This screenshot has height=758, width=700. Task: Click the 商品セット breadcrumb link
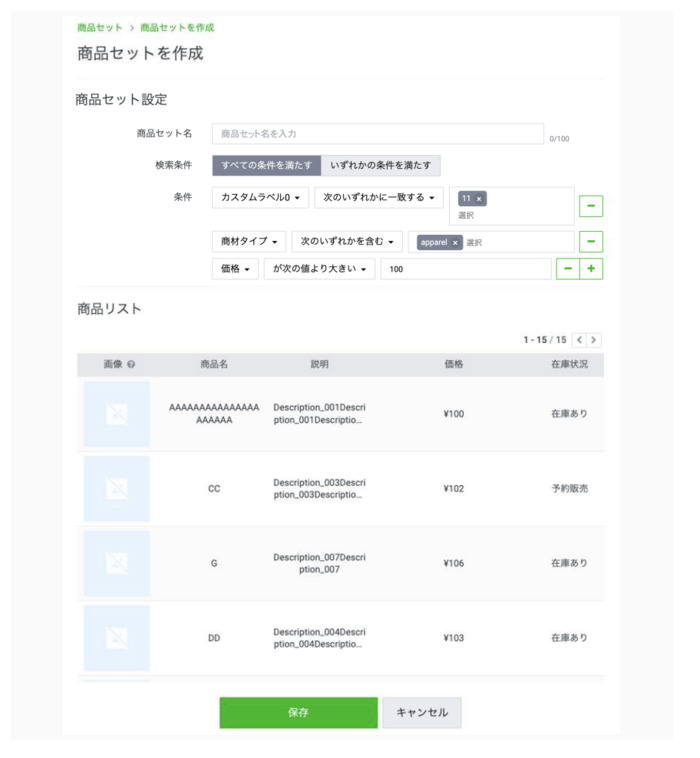pyautogui.click(x=99, y=27)
